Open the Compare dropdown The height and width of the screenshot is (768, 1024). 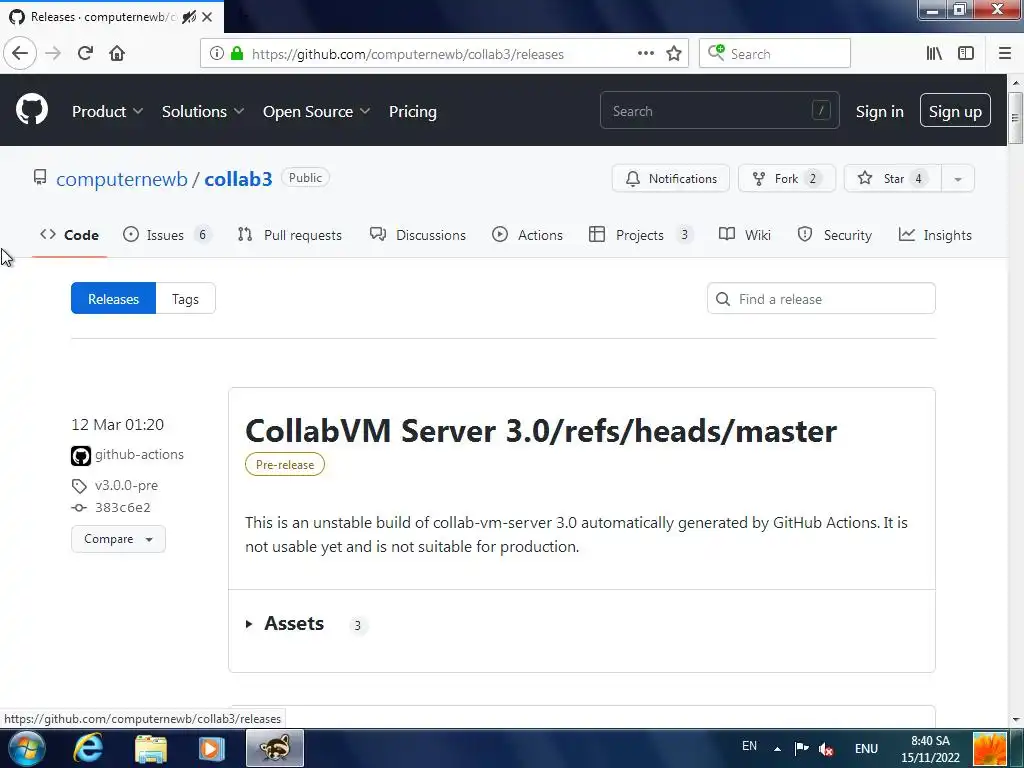point(118,539)
